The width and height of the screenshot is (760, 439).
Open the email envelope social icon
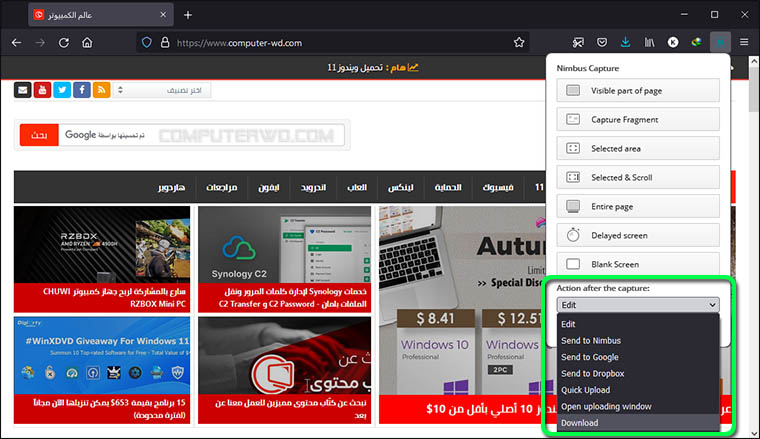pos(23,90)
